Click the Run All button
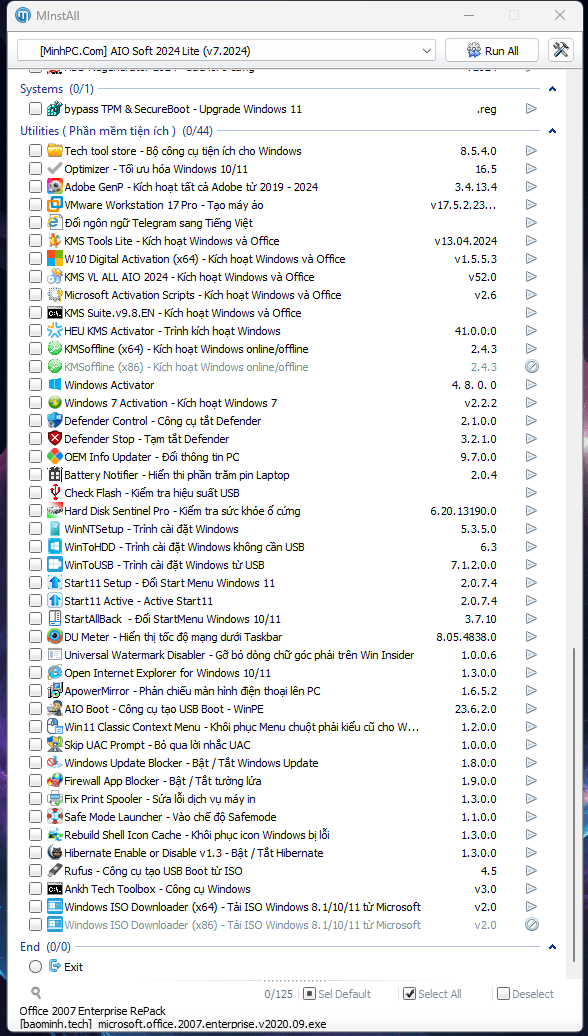 coord(492,50)
